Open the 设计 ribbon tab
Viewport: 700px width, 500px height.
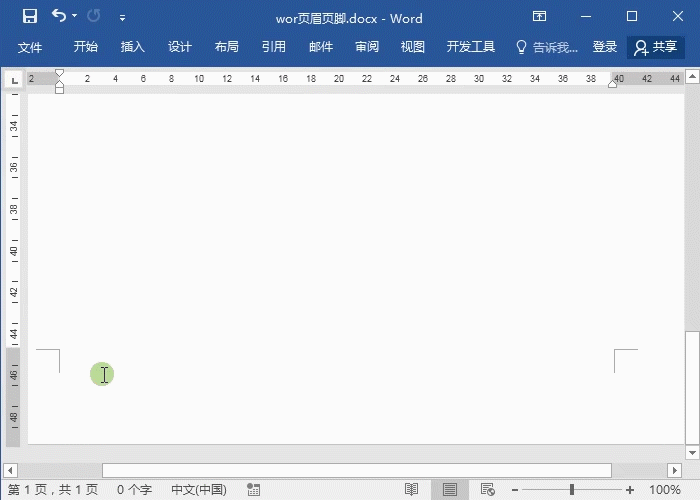point(179,46)
